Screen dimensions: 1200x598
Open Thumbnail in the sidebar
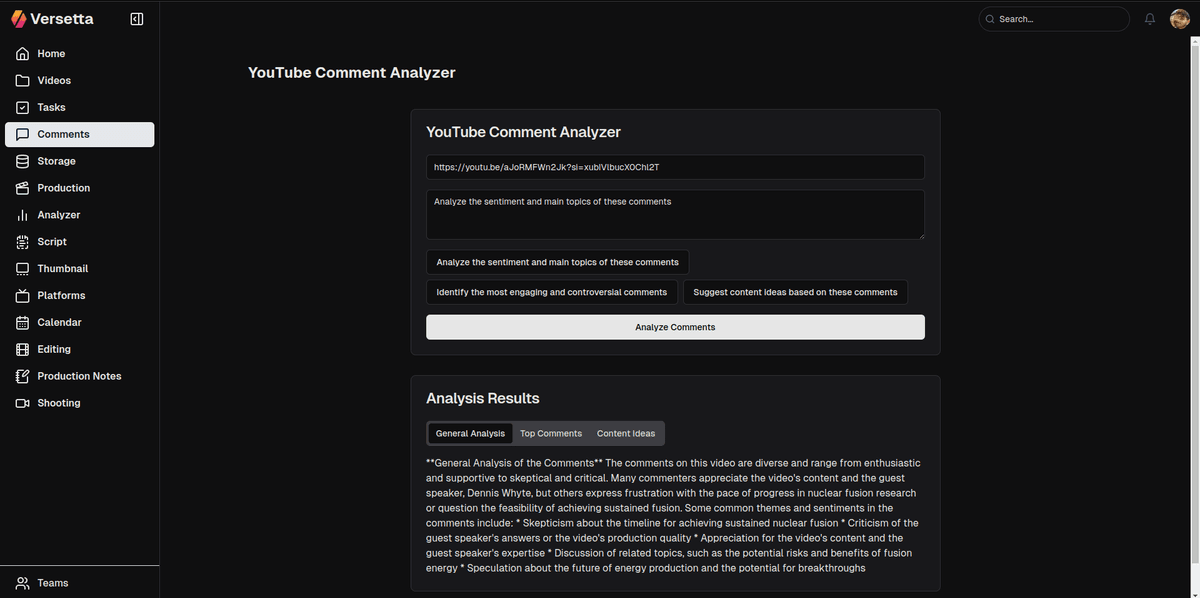[x=79, y=269]
